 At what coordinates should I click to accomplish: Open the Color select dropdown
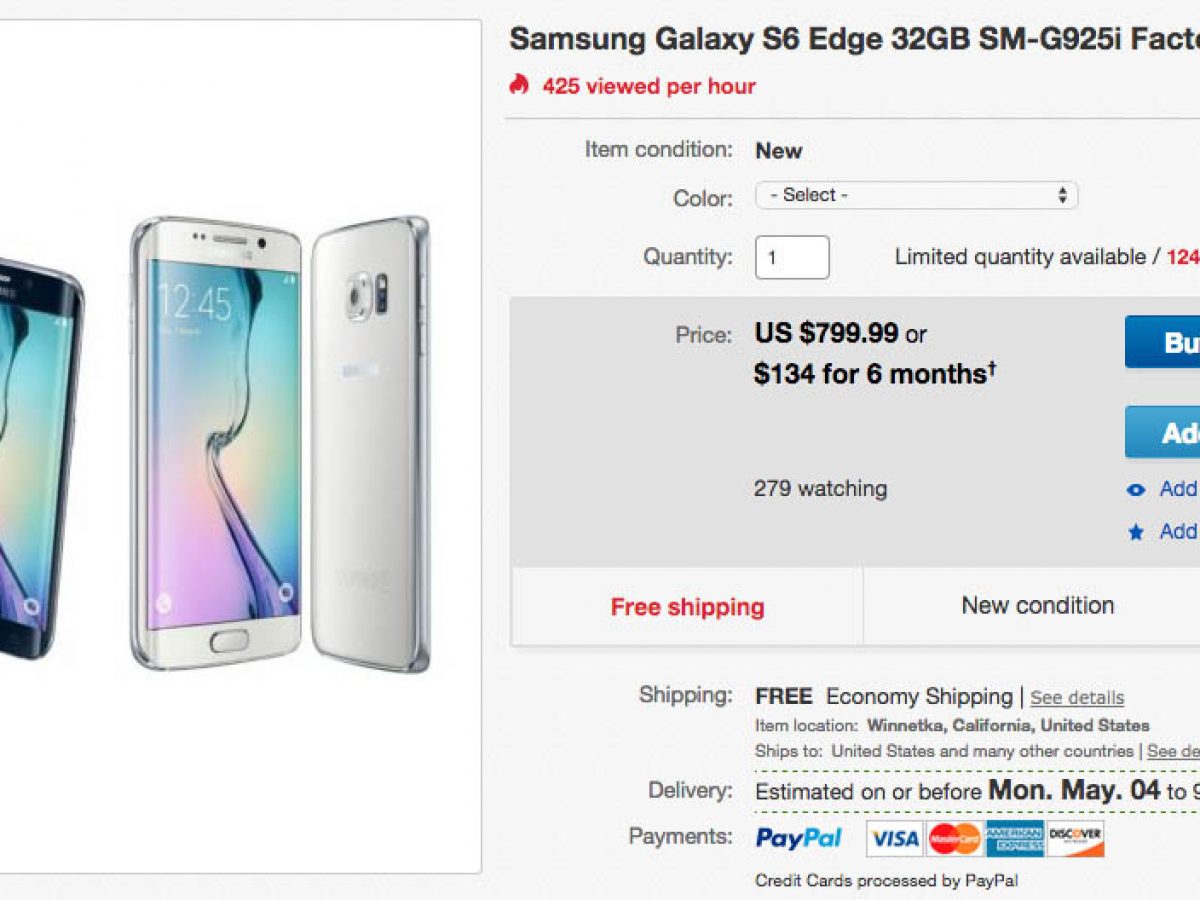pyautogui.click(x=916, y=195)
